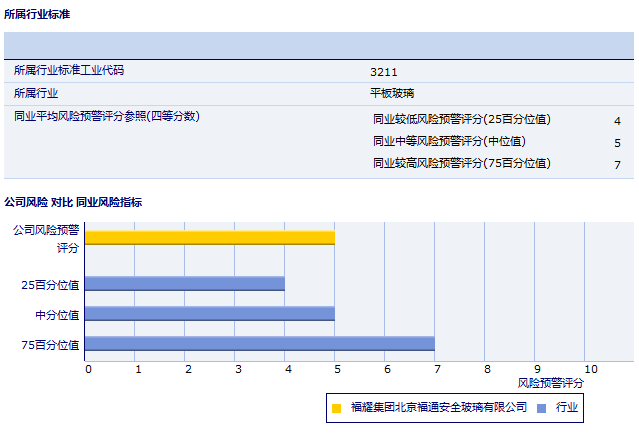Click the yellow legend marker for 福耀集团
639x436 pixels.
[337, 408]
